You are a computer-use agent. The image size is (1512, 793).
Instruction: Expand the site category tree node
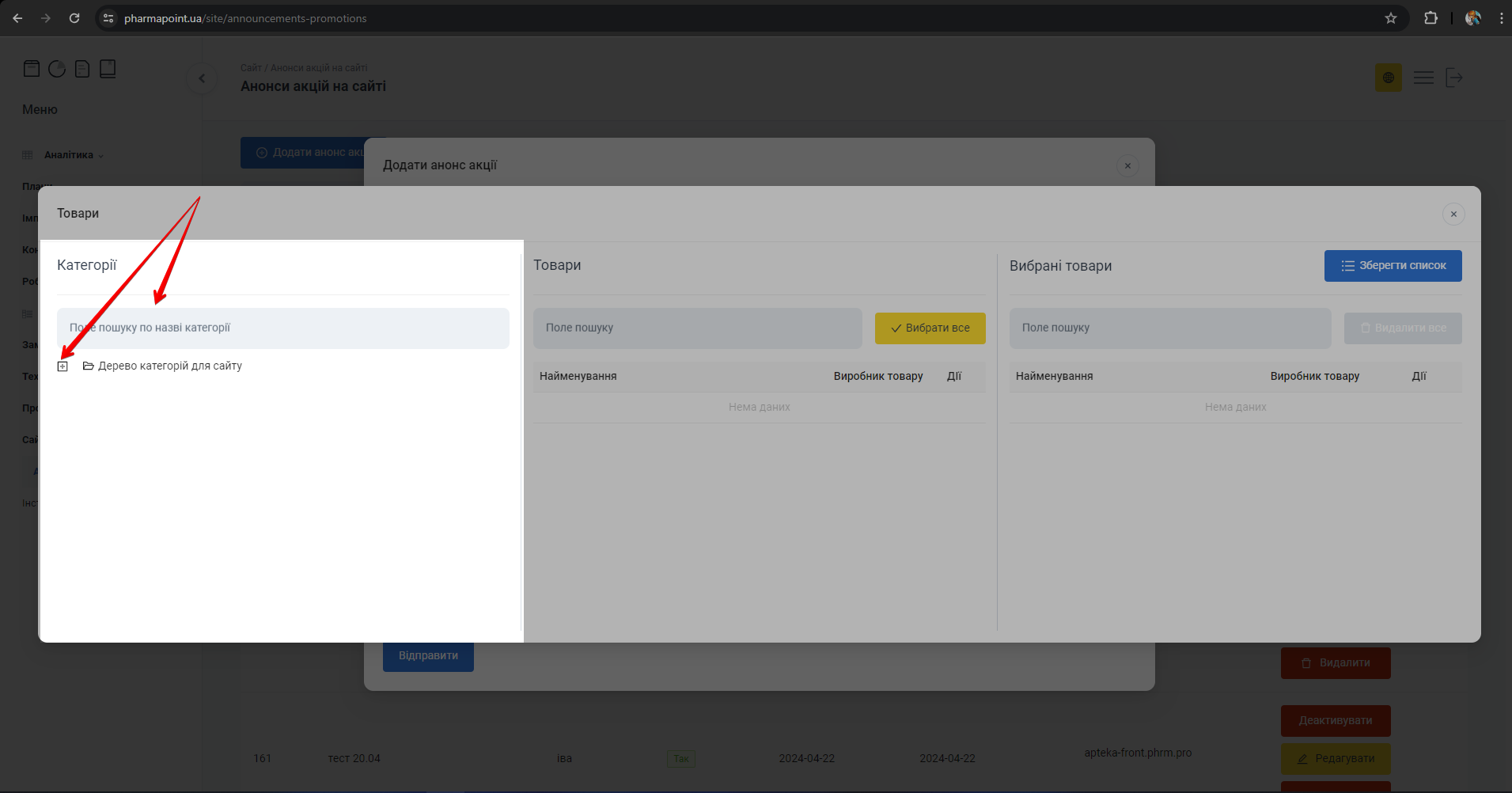click(x=63, y=366)
